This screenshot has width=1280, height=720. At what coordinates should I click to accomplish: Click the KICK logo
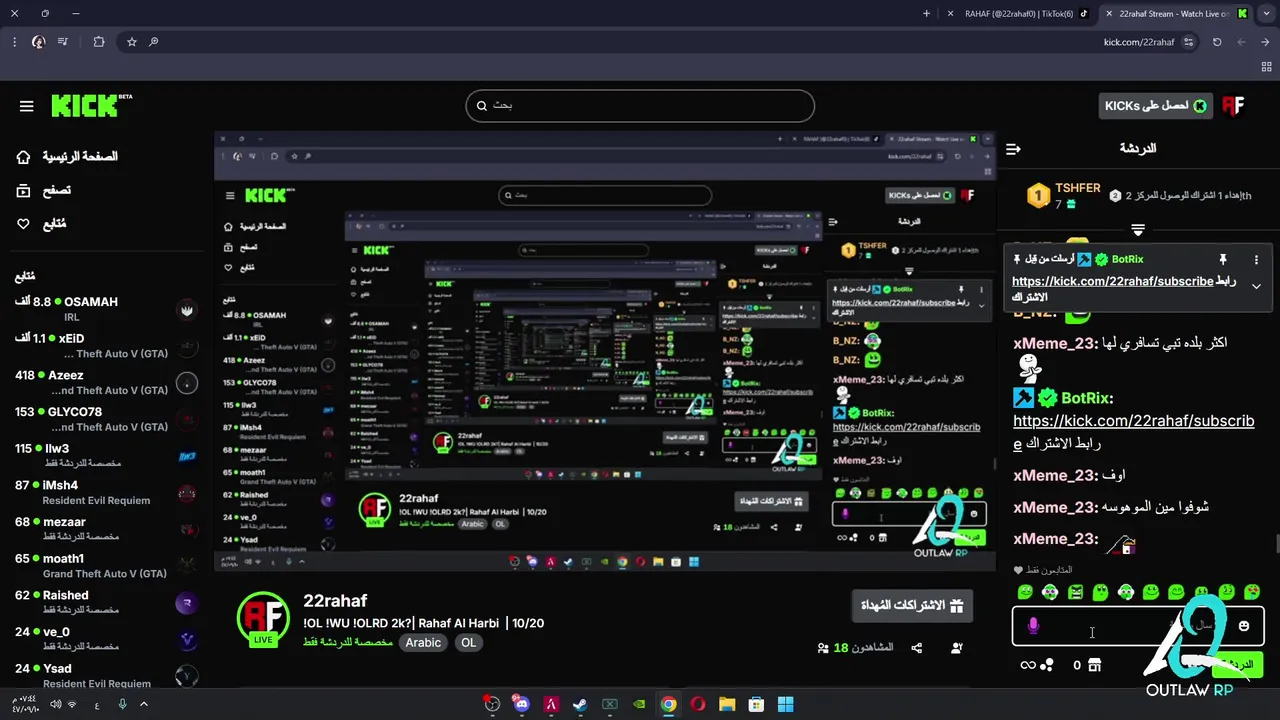coord(91,105)
